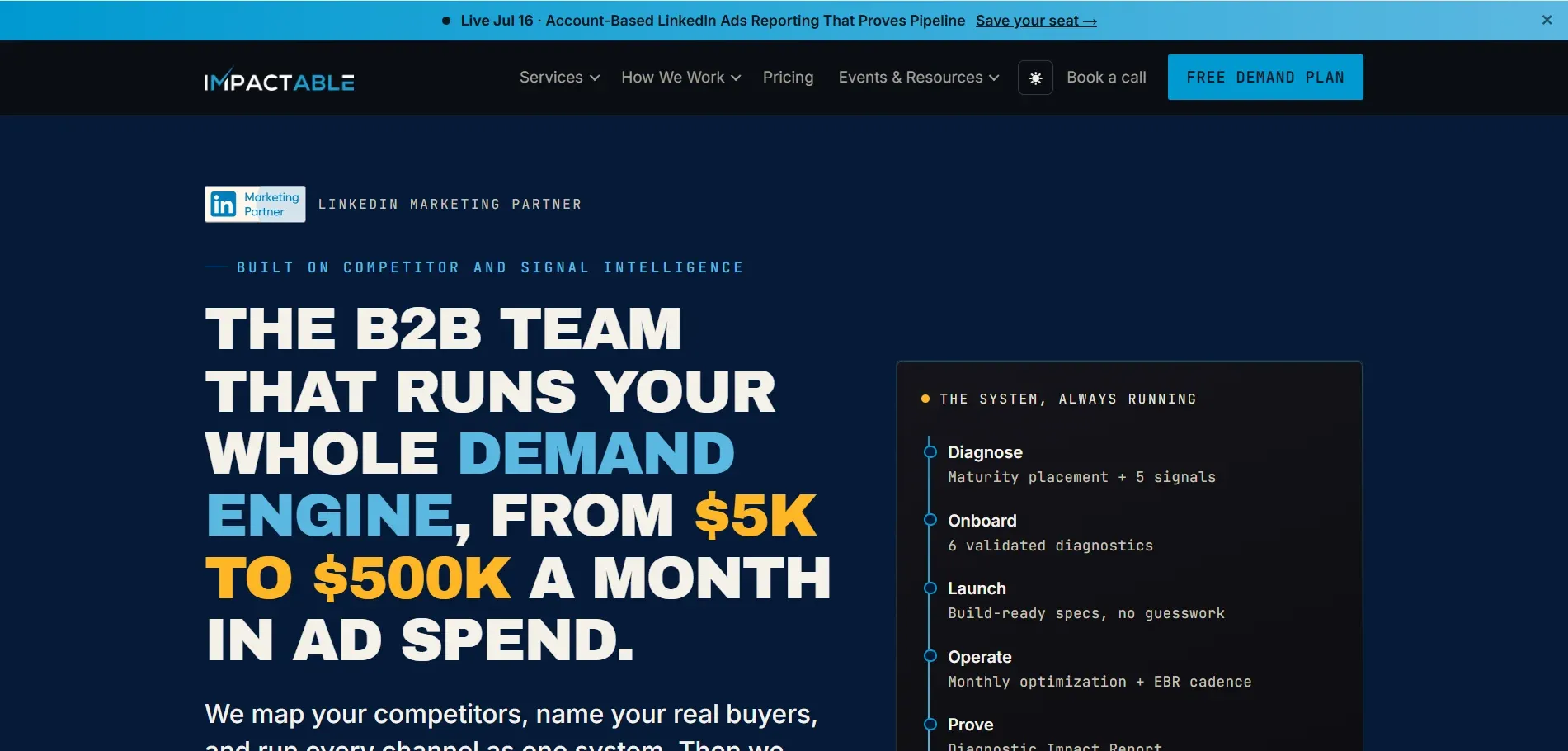Follow the Save your seat link

[x=1036, y=21]
